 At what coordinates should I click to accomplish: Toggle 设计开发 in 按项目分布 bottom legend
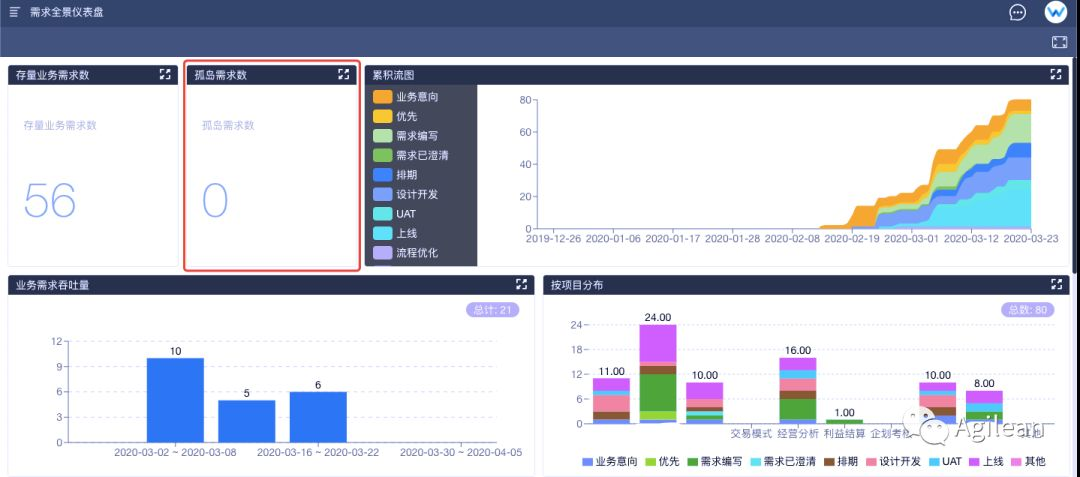coord(893,461)
